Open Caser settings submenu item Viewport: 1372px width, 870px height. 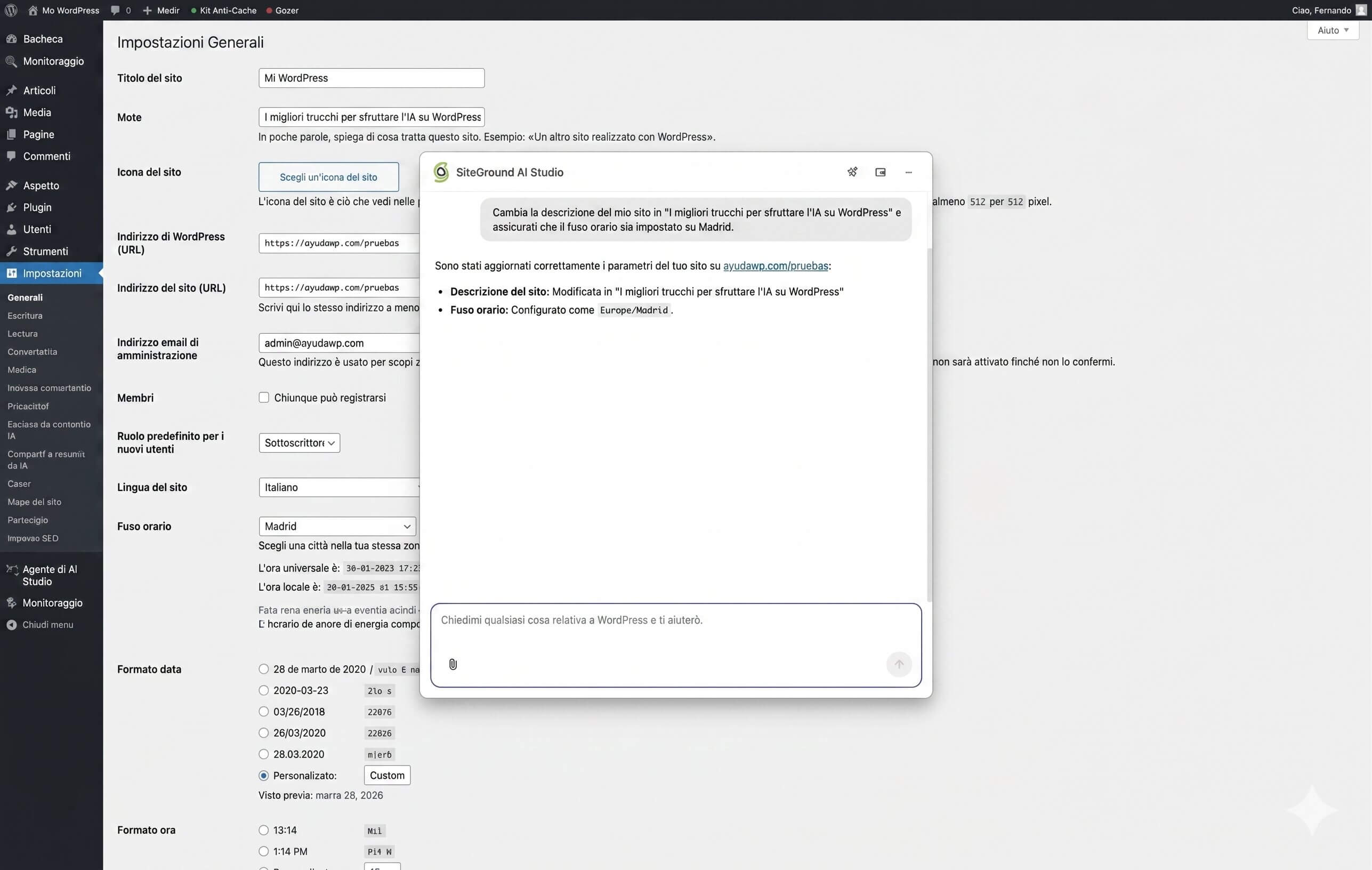pyautogui.click(x=19, y=484)
